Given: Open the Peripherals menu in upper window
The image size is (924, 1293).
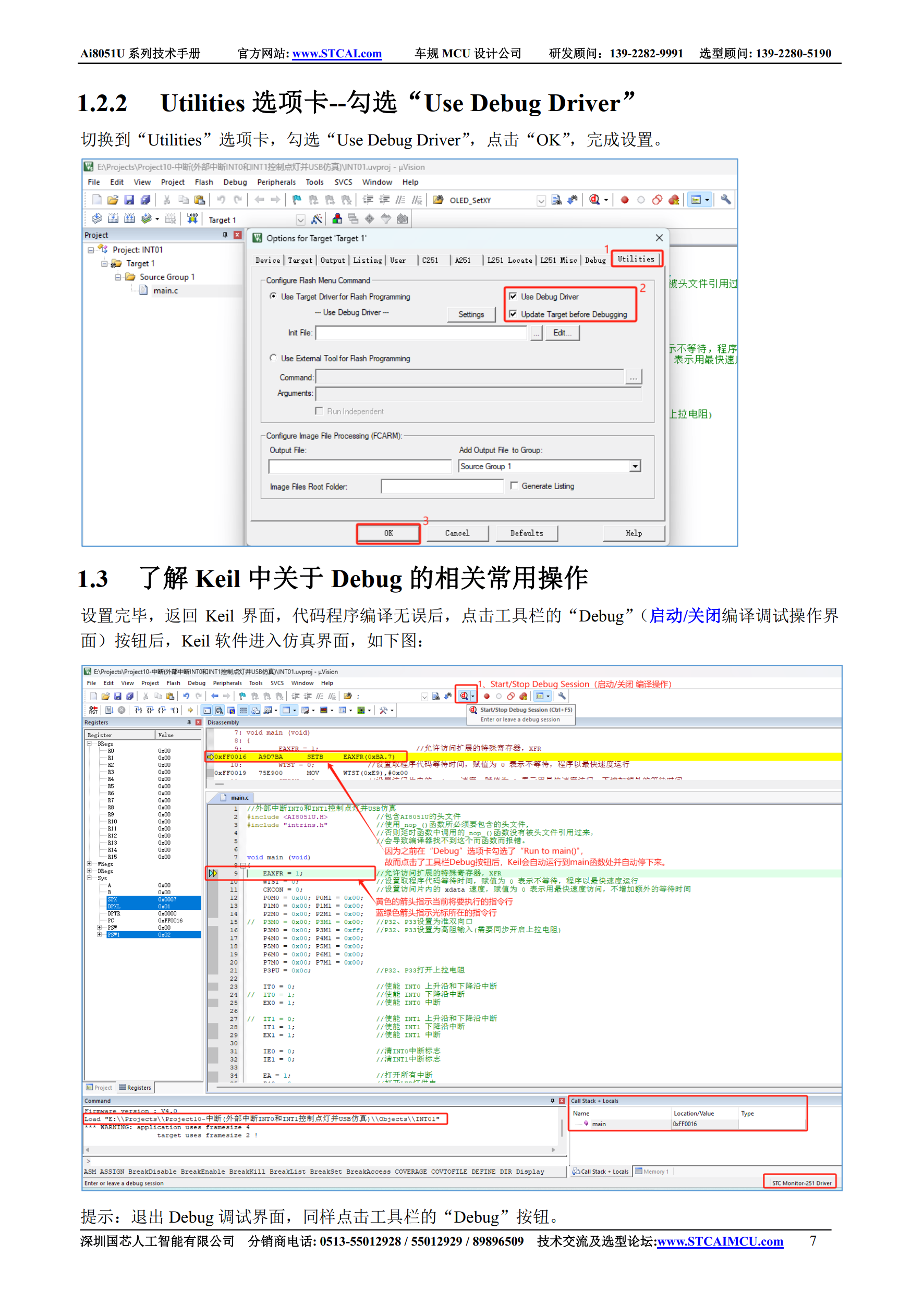Looking at the screenshot, I should 276,182.
